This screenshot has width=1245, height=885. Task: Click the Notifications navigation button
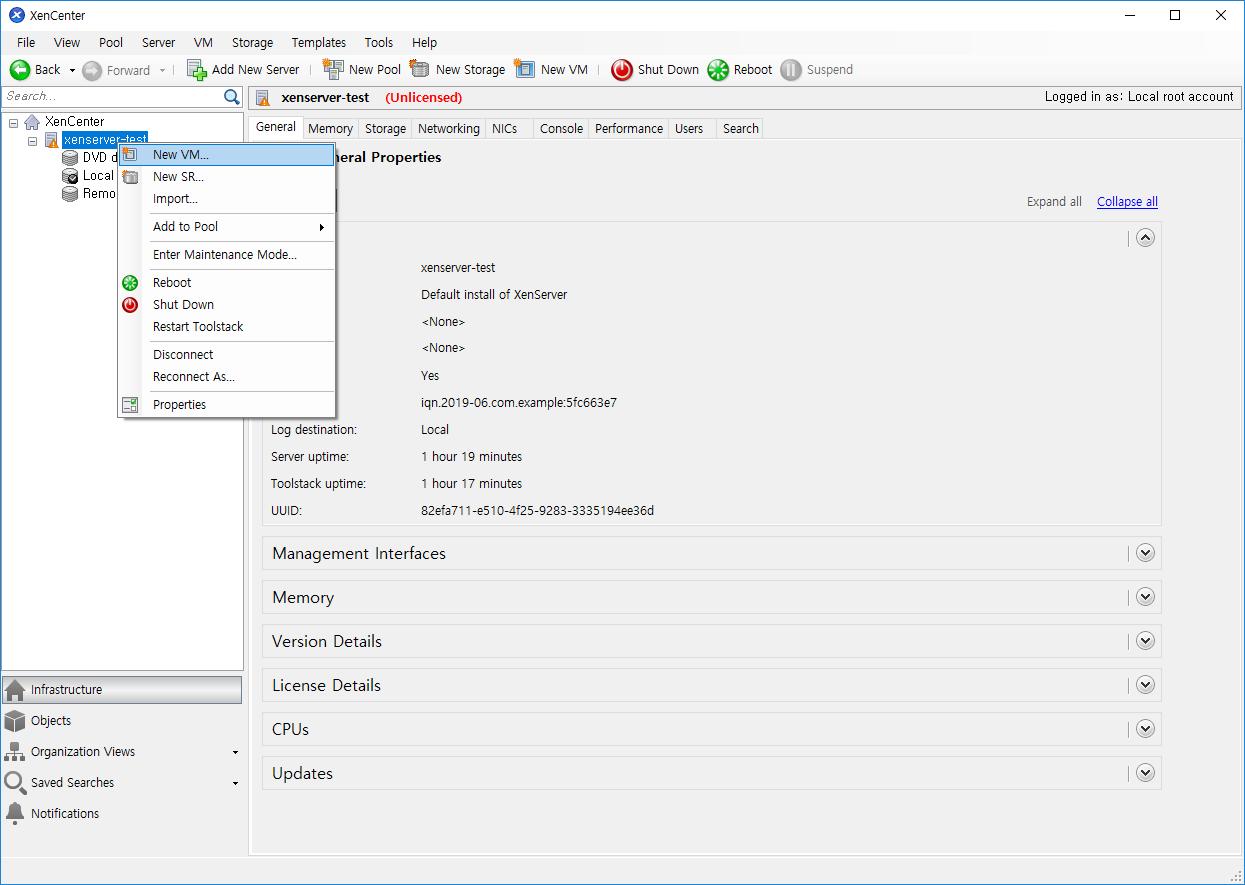pyautogui.click(x=122, y=814)
